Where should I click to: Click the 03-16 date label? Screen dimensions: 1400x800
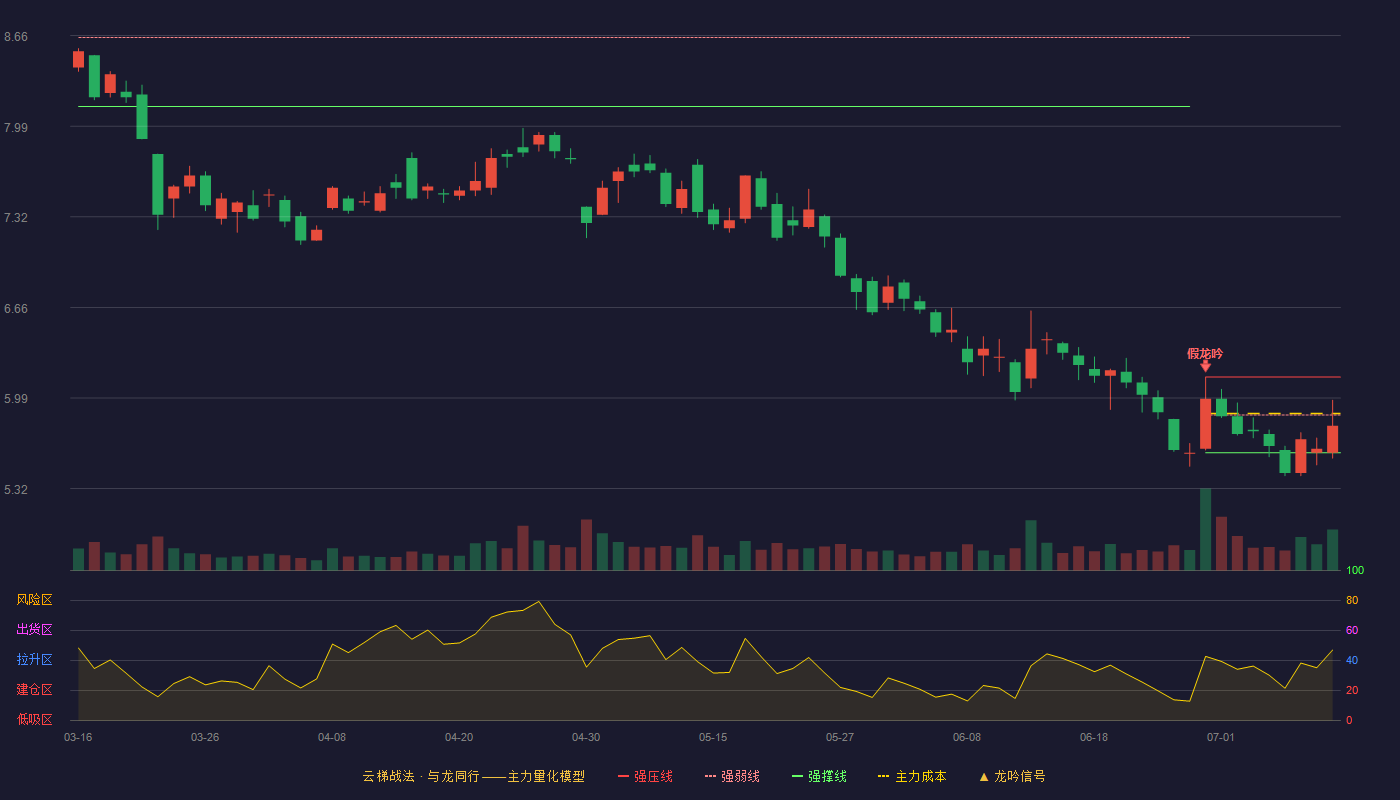click(x=78, y=737)
